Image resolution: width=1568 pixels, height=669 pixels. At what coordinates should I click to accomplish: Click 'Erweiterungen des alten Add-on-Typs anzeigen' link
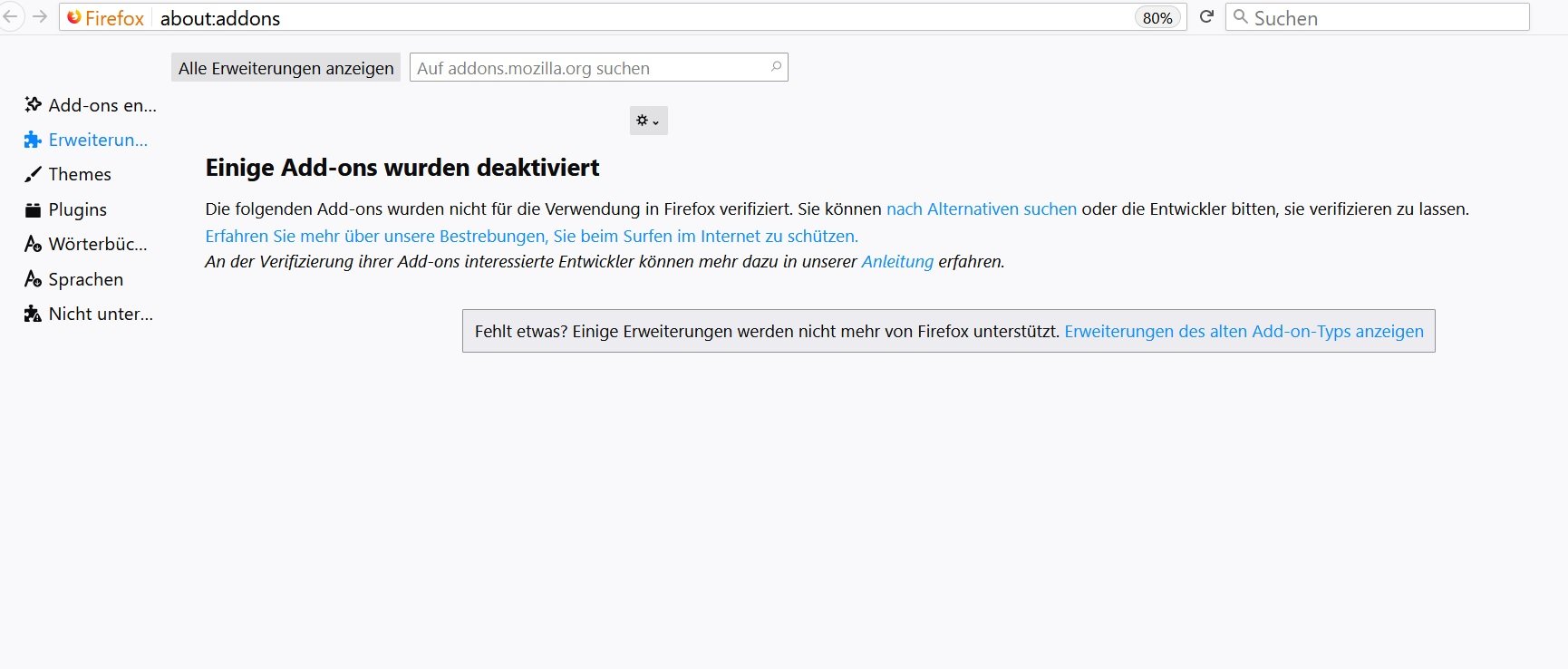(1244, 332)
